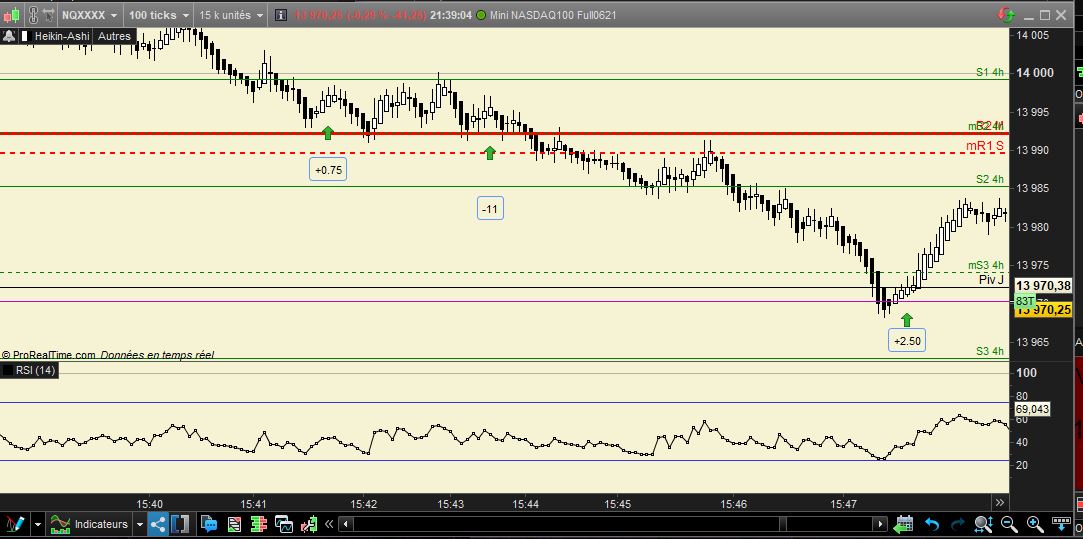Viewport: 1083px width, 539px height.
Task: Click the green 83T tick counter
Action: click(x=1024, y=301)
